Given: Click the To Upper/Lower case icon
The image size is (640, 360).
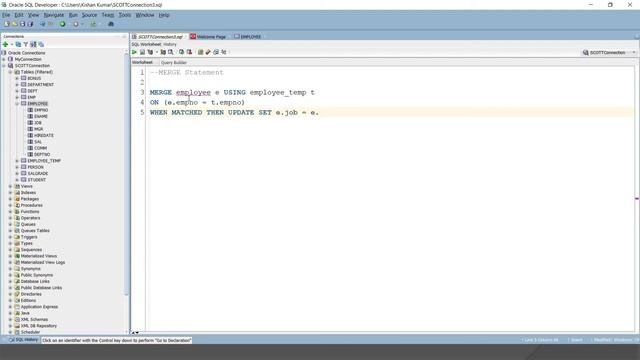Looking at the screenshot, I should 224,52.
